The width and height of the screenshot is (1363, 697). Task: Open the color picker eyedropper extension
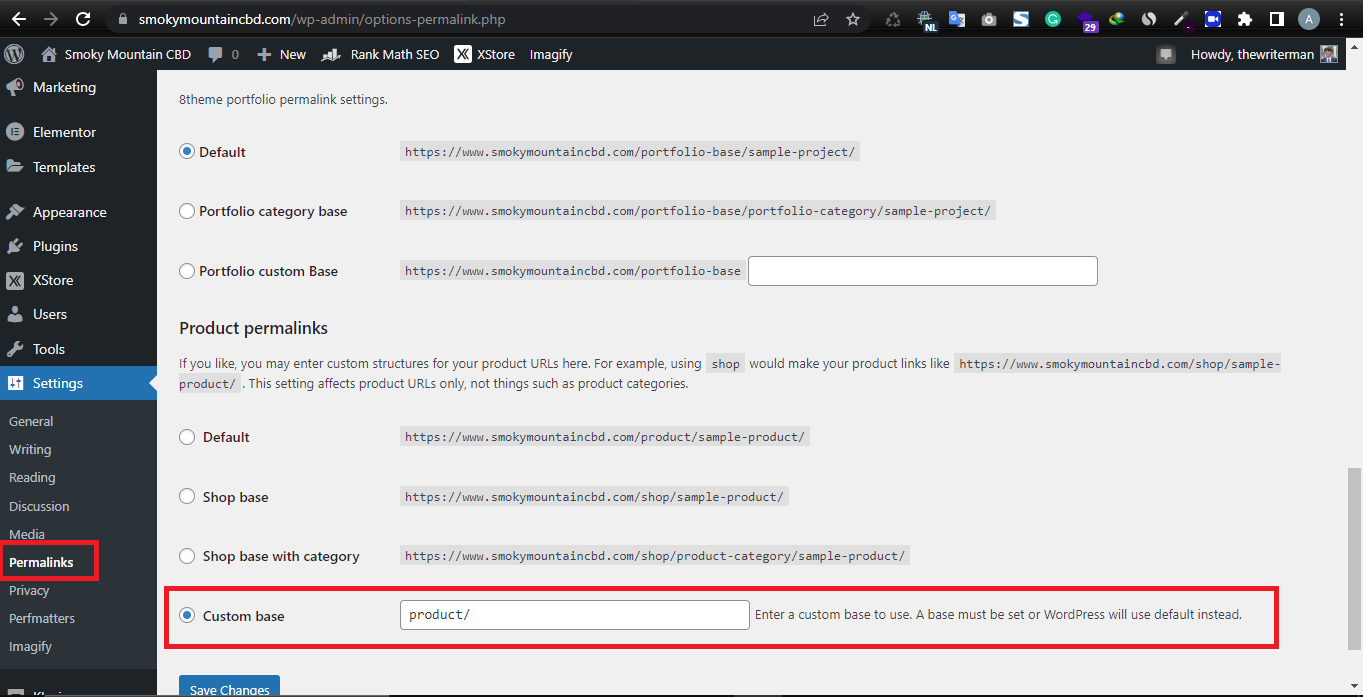click(1181, 19)
